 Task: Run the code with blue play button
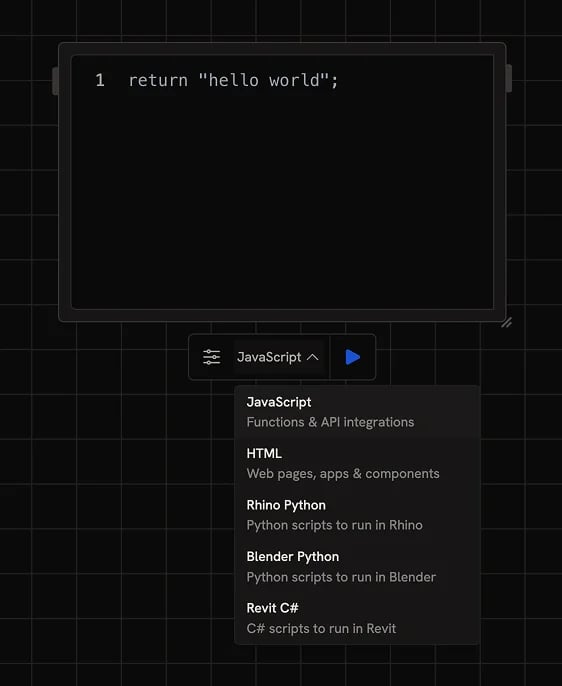(353, 357)
